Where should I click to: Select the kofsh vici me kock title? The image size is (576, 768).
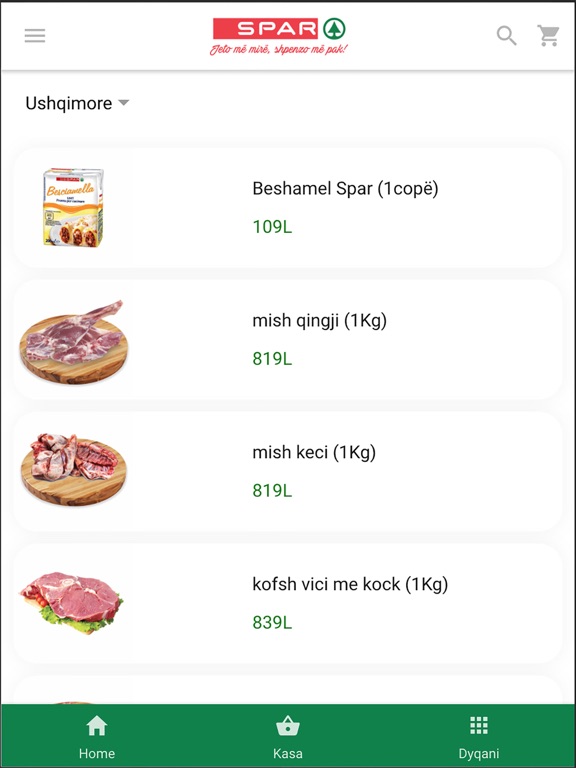click(350, 584)
